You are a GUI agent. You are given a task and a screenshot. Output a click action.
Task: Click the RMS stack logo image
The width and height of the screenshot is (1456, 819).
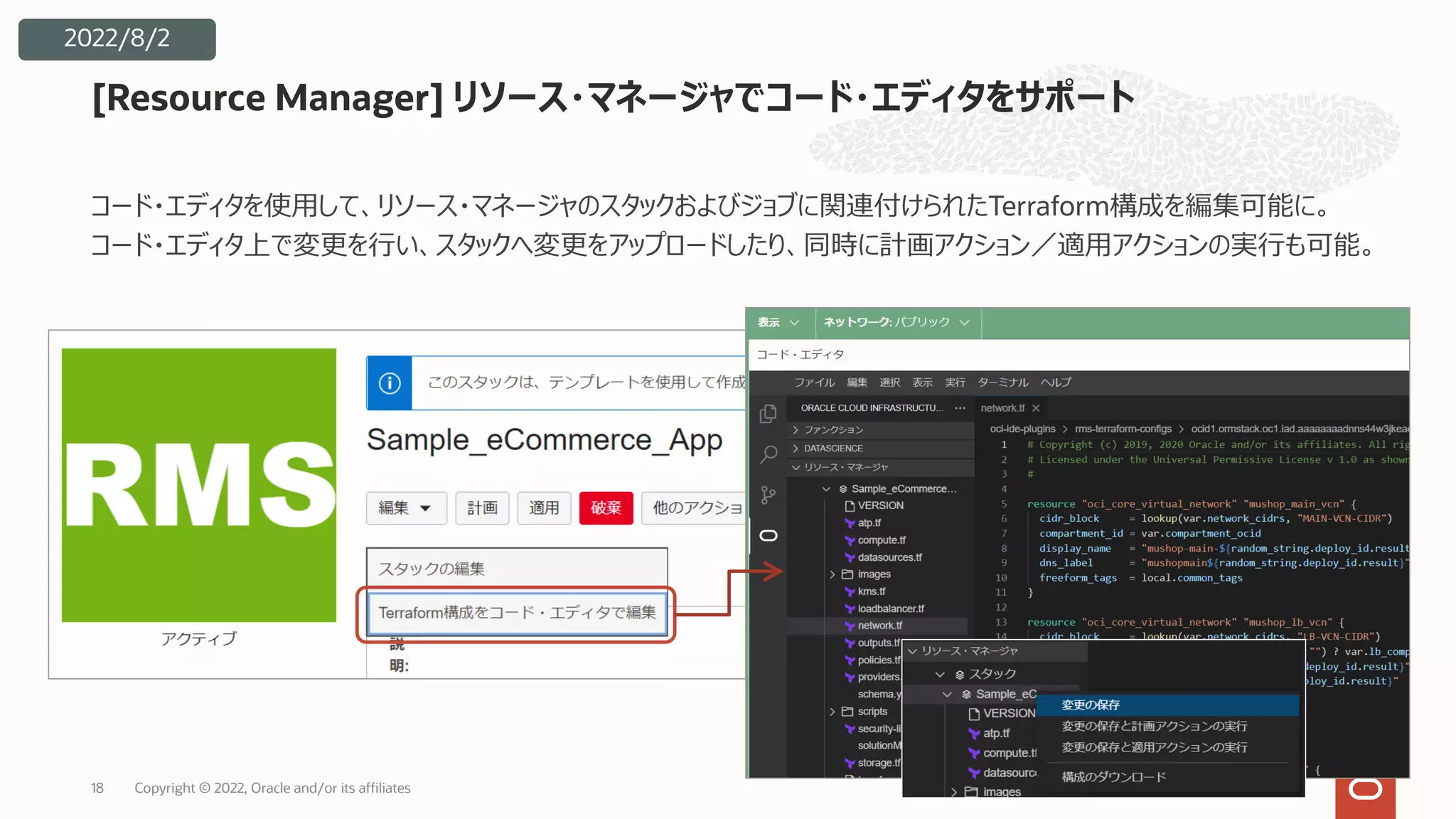pyautogui.click(x=199, y=485)
